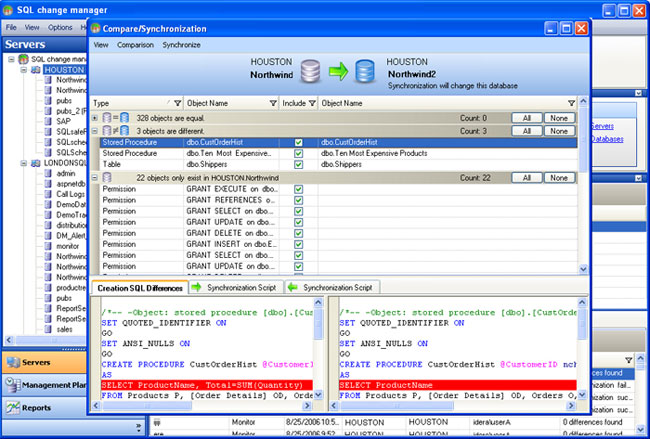This screenshot has height=439, width=650.
Task: Toggle Include checkbox for dbo.Shippers table
Action: click(x=298, y=165)
